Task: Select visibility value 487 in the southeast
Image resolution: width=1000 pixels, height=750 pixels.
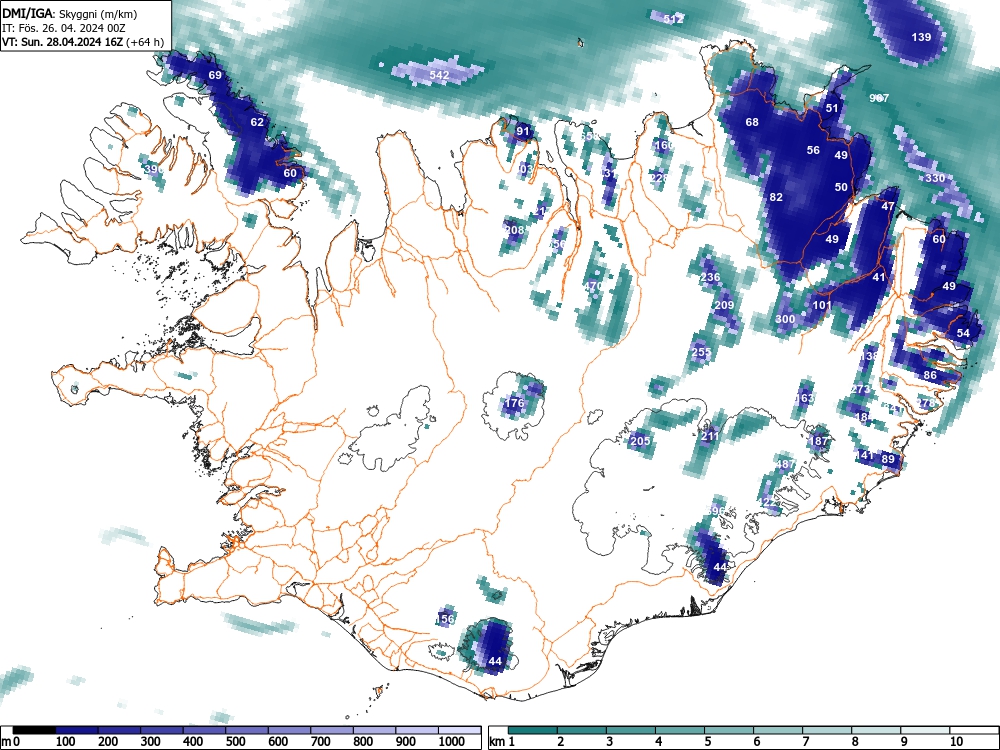Action: pyautogui.click(x=785, y=464)
